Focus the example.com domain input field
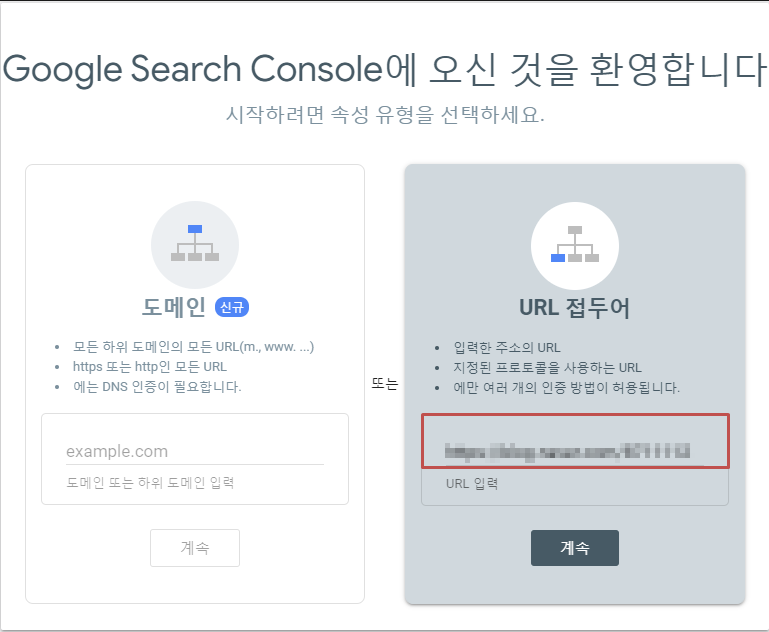The width and height of the screenshot is (769, 632). (x=195, y=451)
